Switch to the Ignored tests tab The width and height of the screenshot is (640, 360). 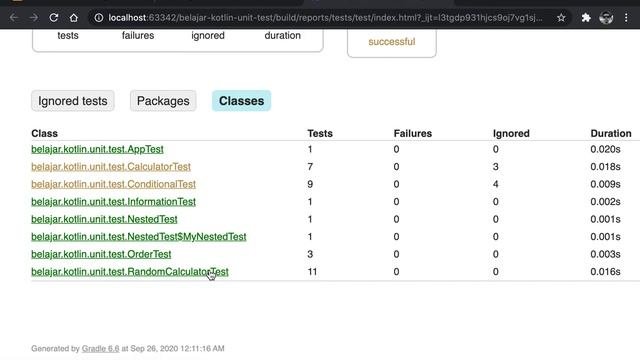pos(73,101)
